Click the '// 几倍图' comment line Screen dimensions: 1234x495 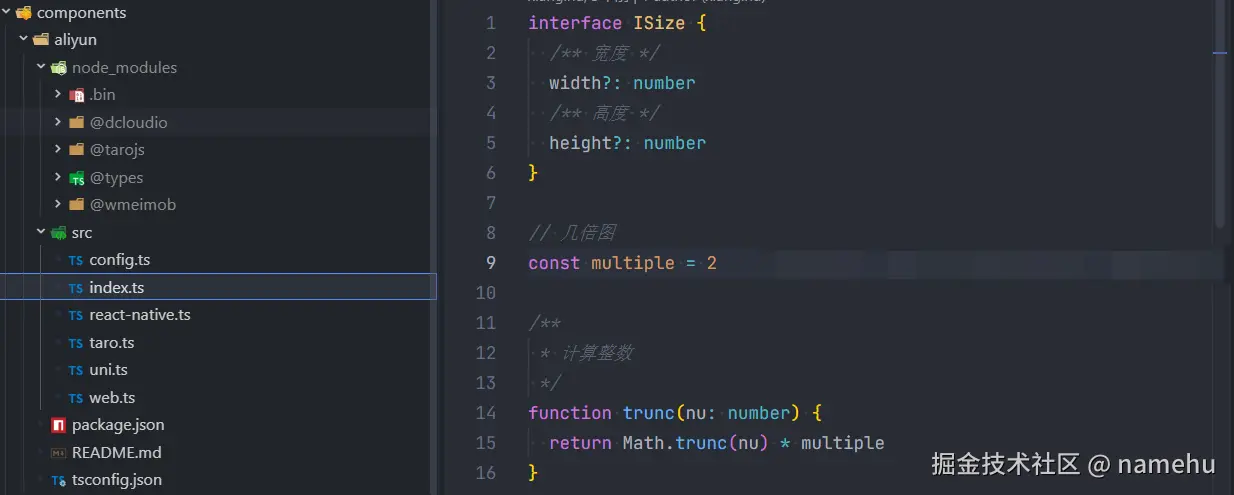pos(572,233)
